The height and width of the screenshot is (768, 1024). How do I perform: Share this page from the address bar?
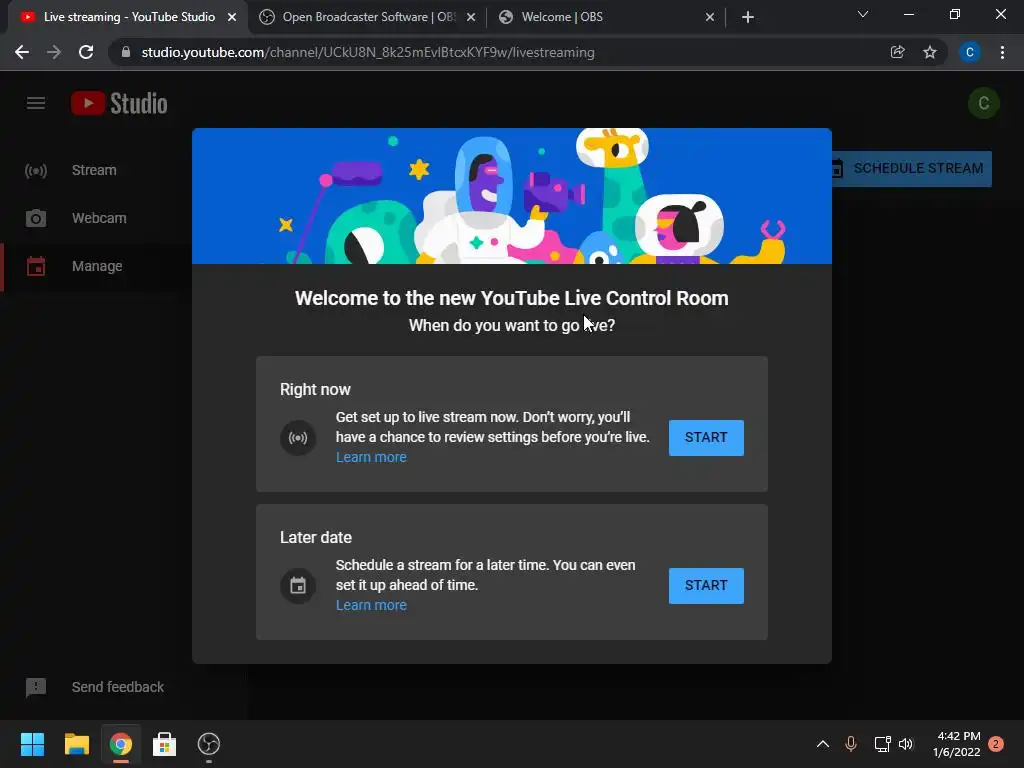tap(898, 52)
